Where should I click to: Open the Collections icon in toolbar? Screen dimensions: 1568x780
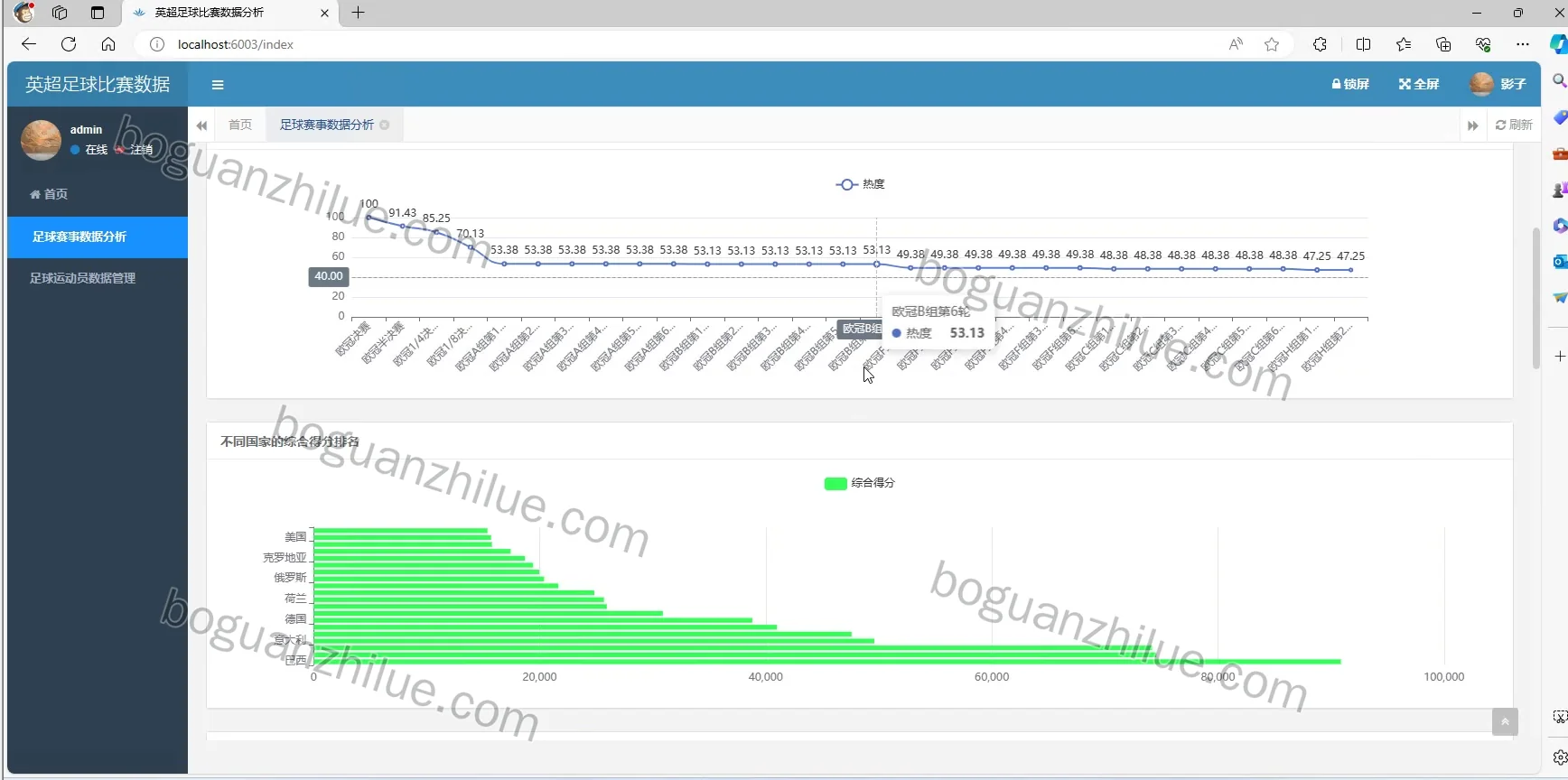(x=1443, y=44)
